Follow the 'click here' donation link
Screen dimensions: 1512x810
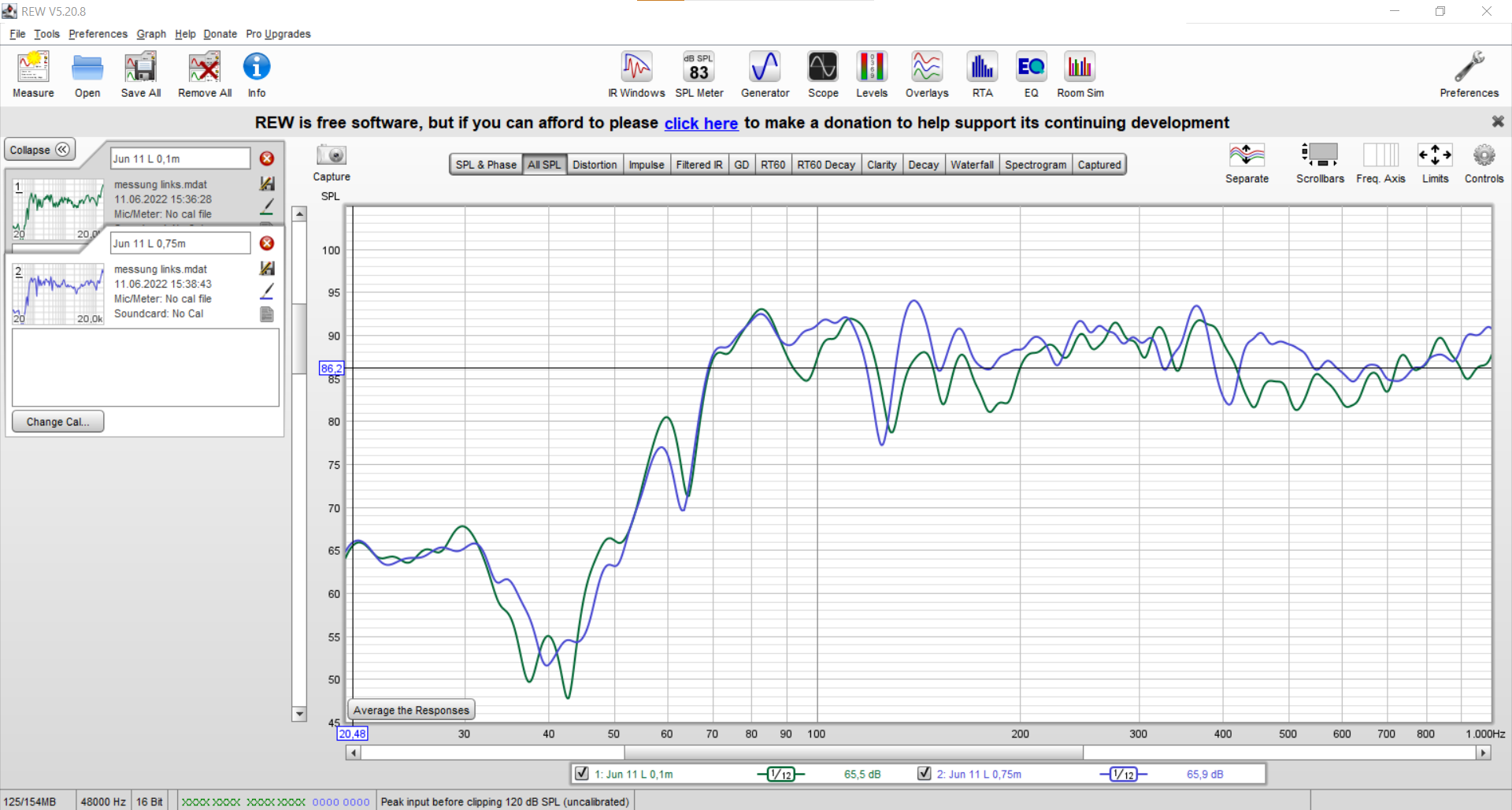(701, 123)
